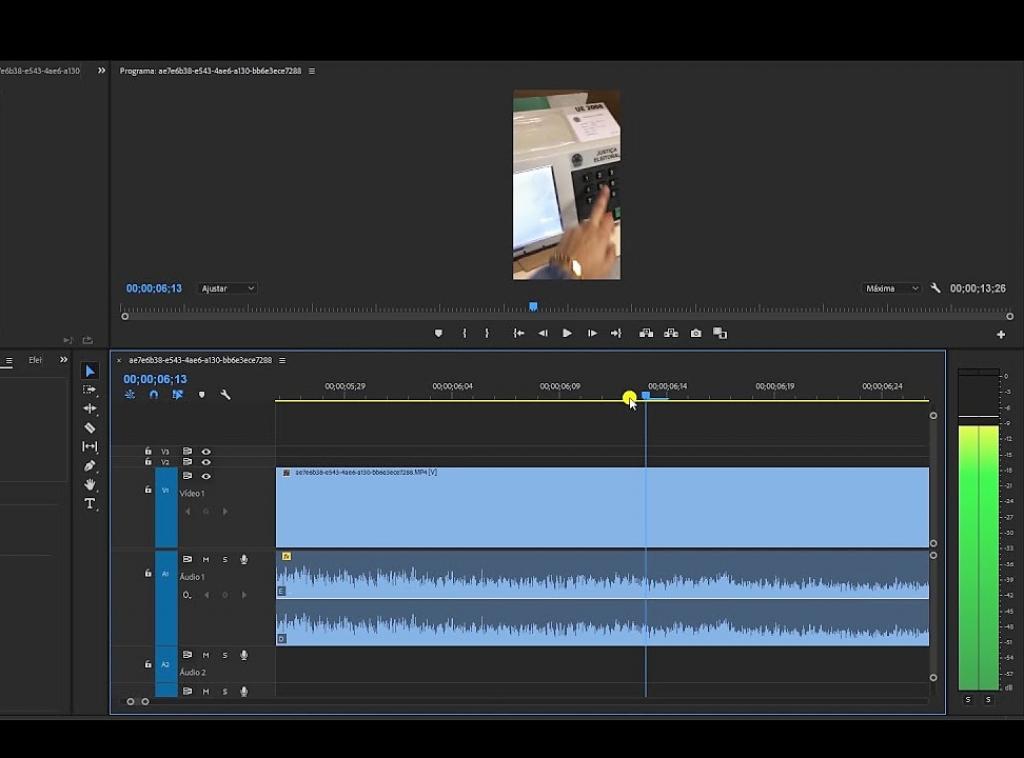The image size is (1024, 758).
Task: Click the Export Frame camera icon
Action: tap(696, 333)
